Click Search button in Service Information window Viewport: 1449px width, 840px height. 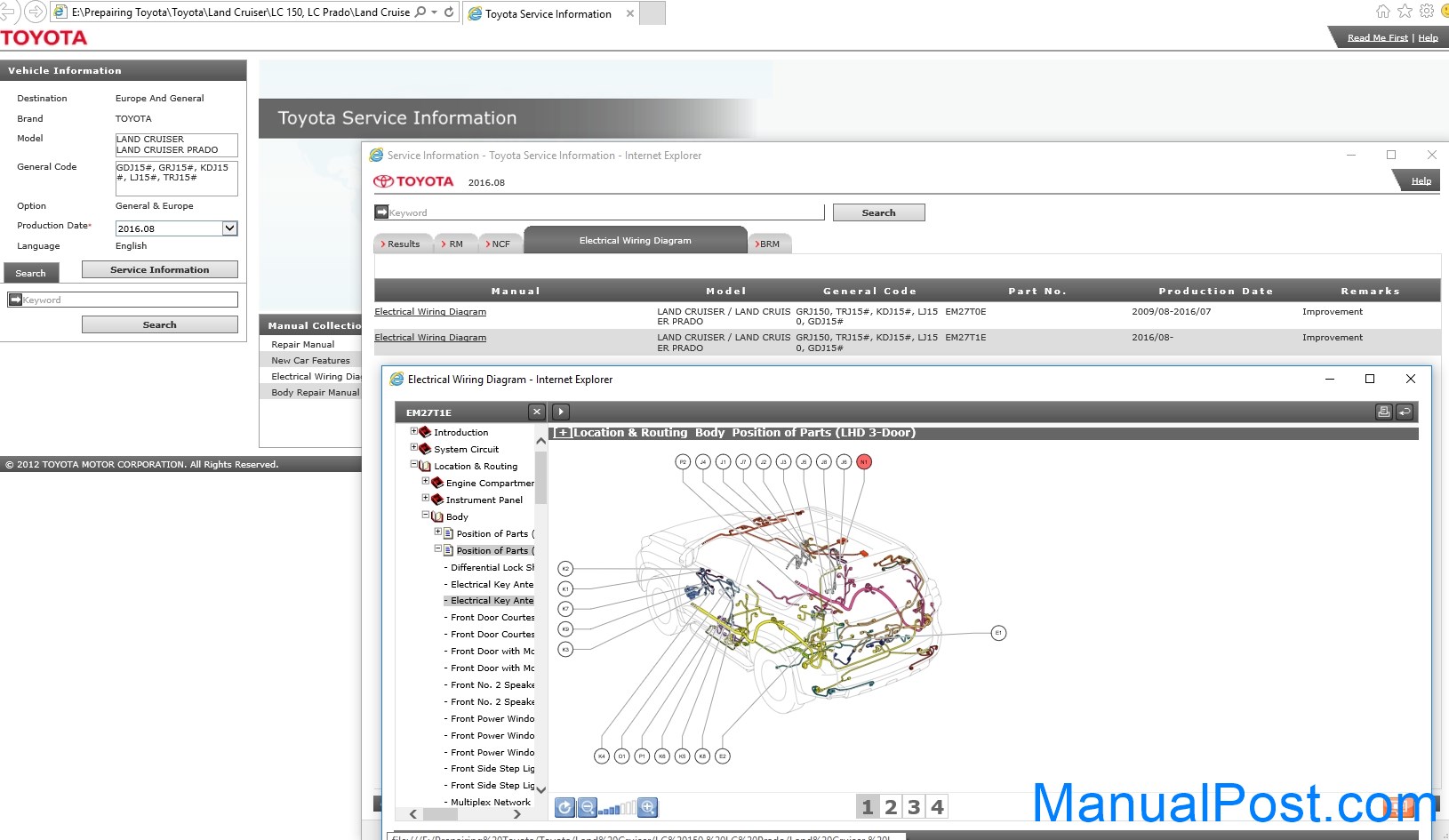pos(878,212)
